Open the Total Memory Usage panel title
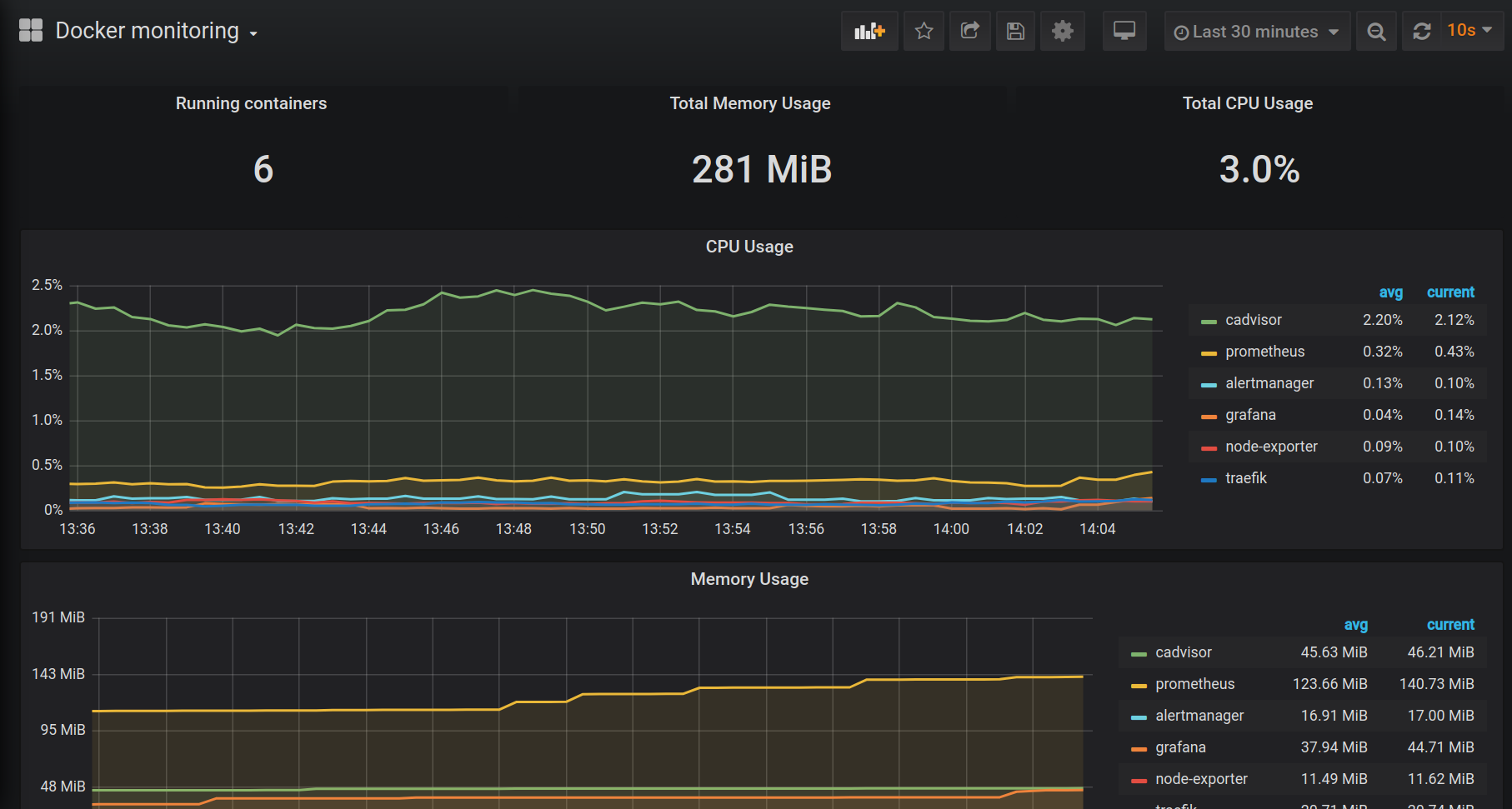1512x809 pixels. (750, 103)
